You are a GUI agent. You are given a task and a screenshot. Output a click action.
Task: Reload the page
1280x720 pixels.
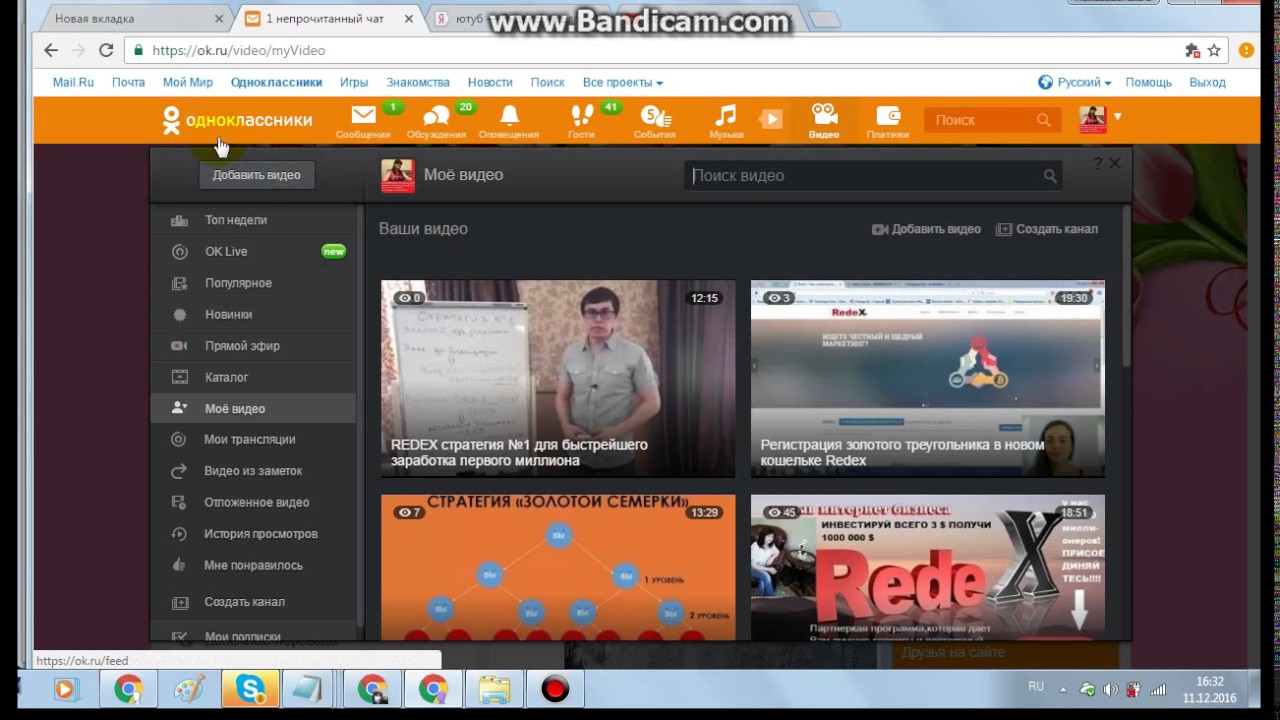pyautogui.click(x=106, y=50)
